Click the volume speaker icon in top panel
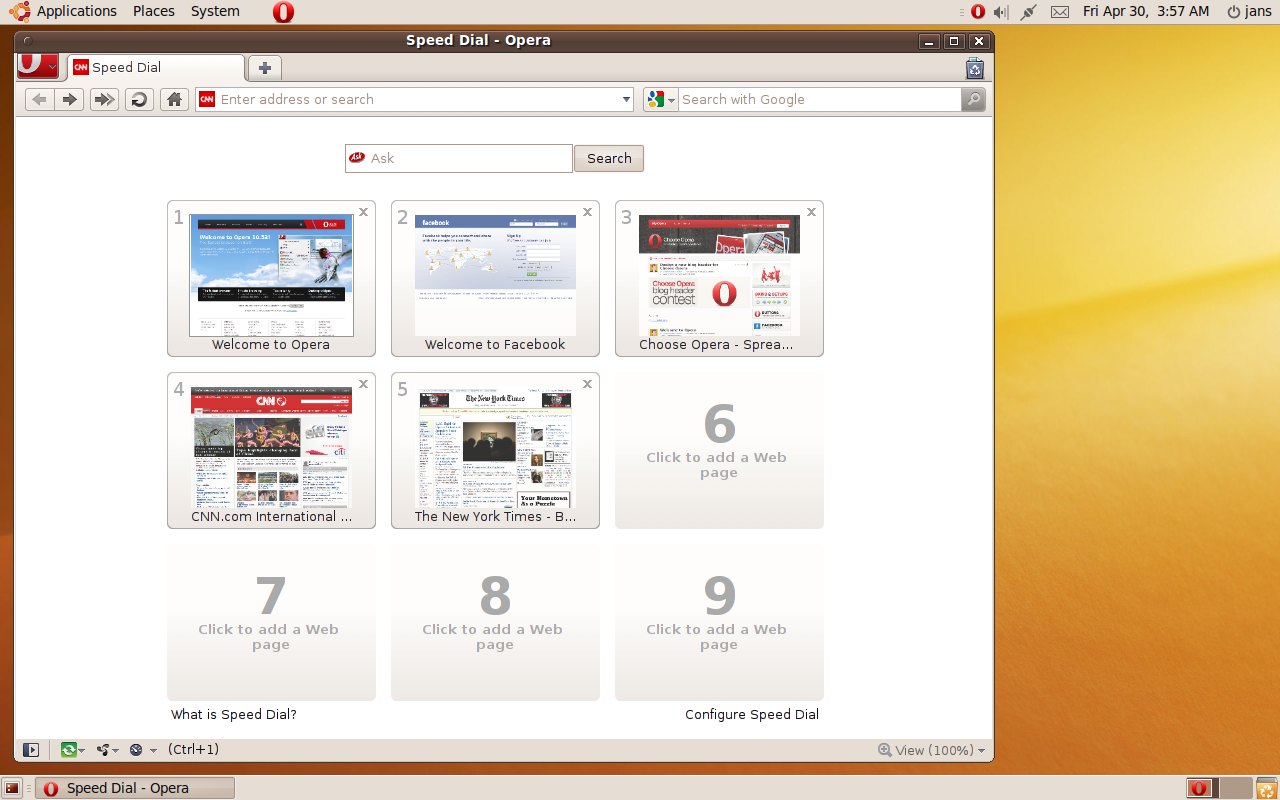 [1001, 11]
